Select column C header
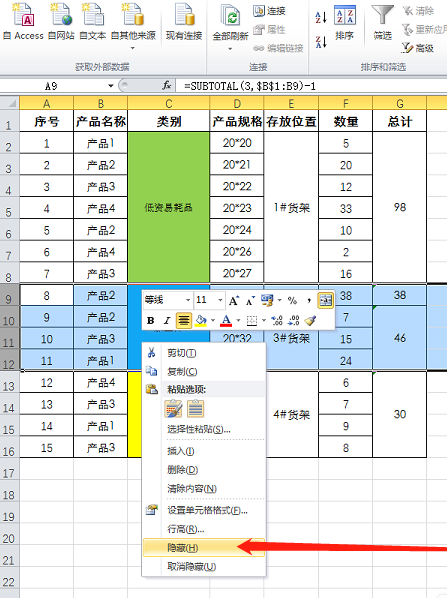 [169, 103]
